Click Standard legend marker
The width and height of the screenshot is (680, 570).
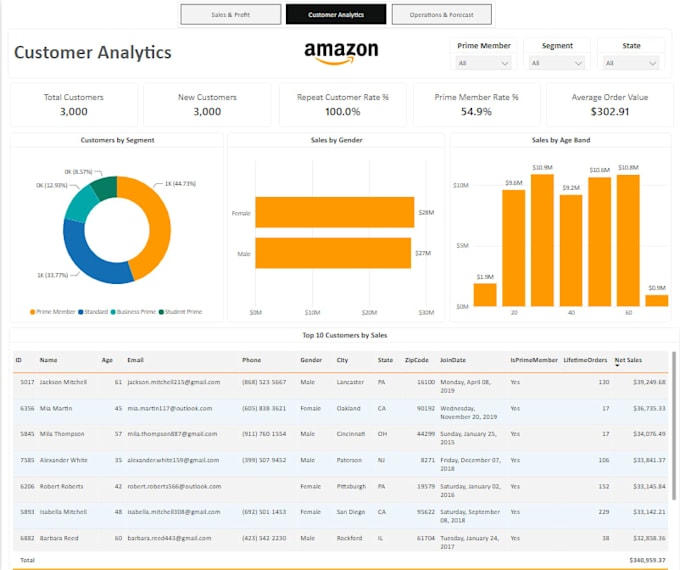(x=81, y=312)
